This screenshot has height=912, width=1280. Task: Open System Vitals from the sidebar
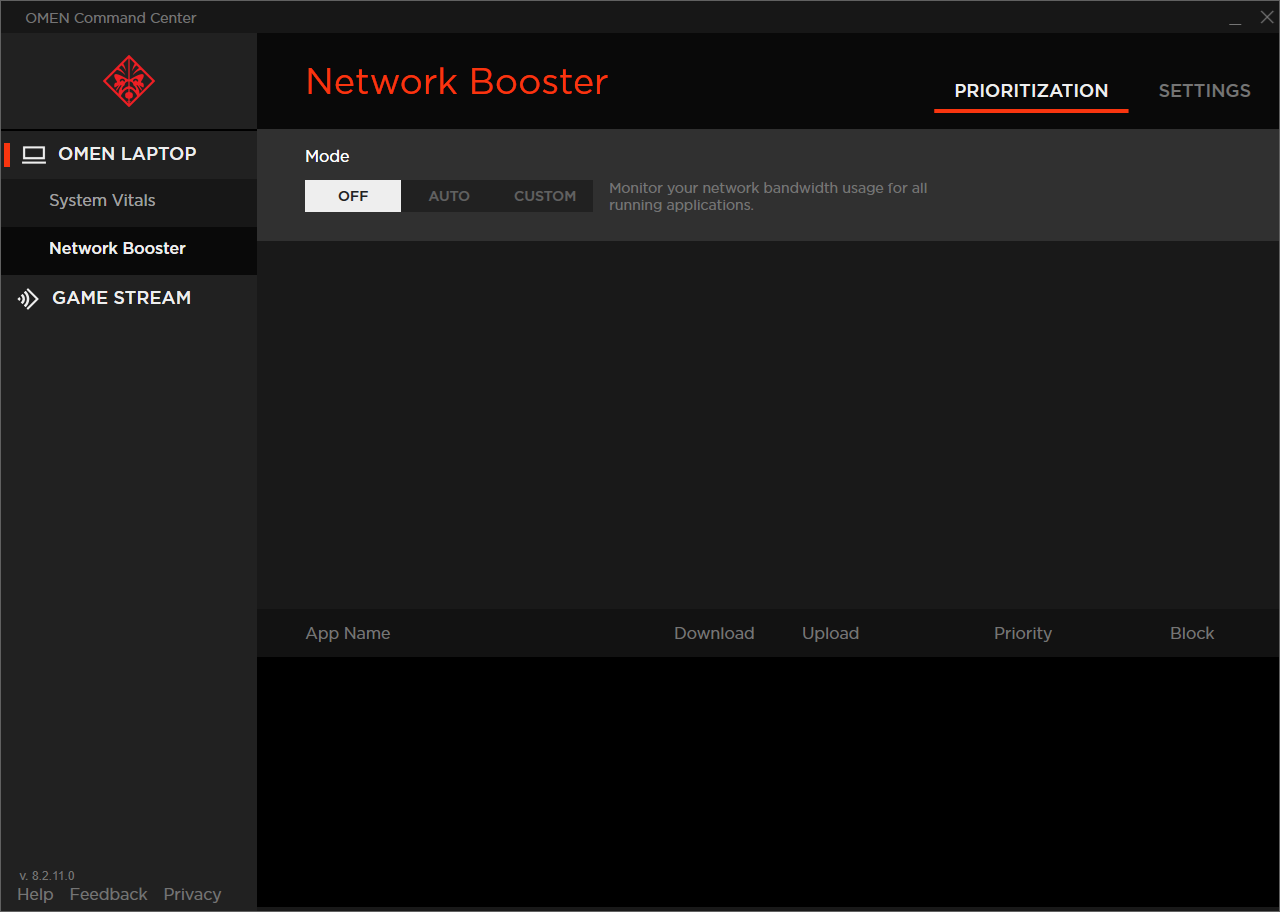click(x=102, y=200)
